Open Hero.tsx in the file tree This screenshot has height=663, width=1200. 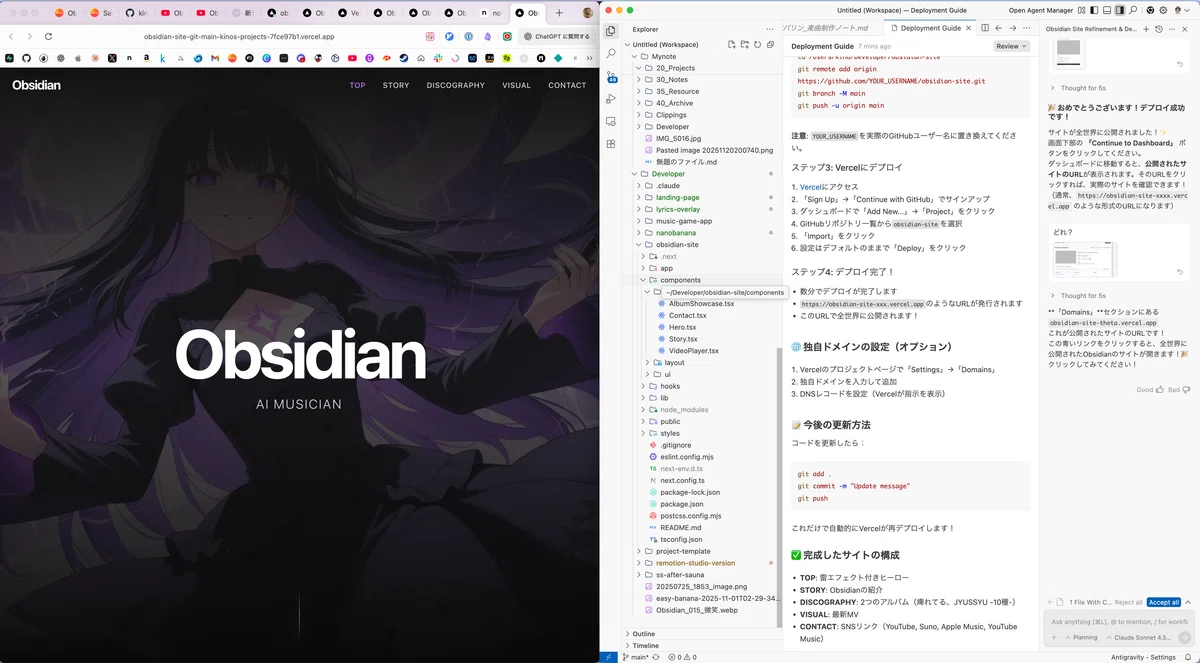[x=683, y=327]
